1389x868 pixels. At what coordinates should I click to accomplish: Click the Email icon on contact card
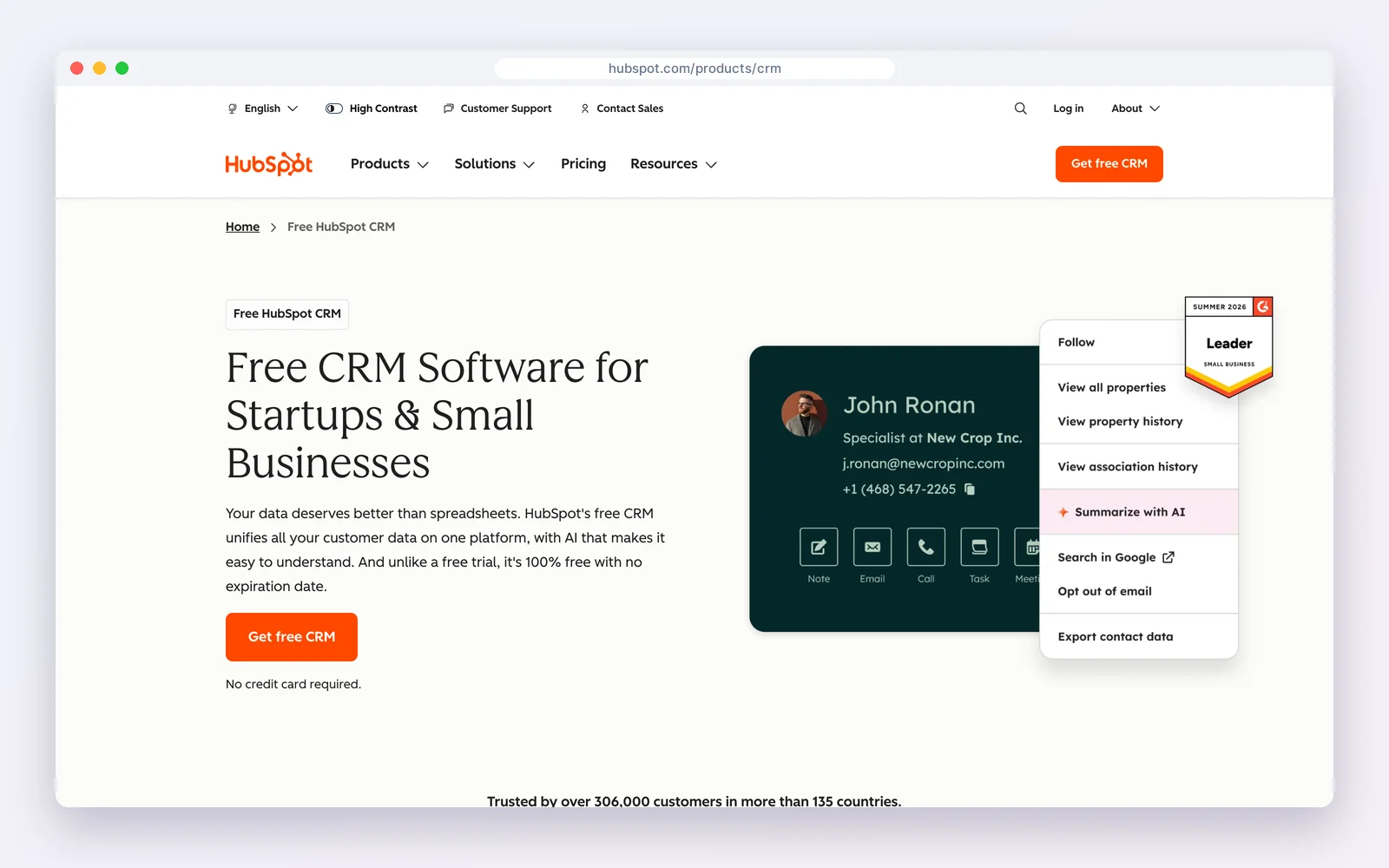click(x=872, y=547)
